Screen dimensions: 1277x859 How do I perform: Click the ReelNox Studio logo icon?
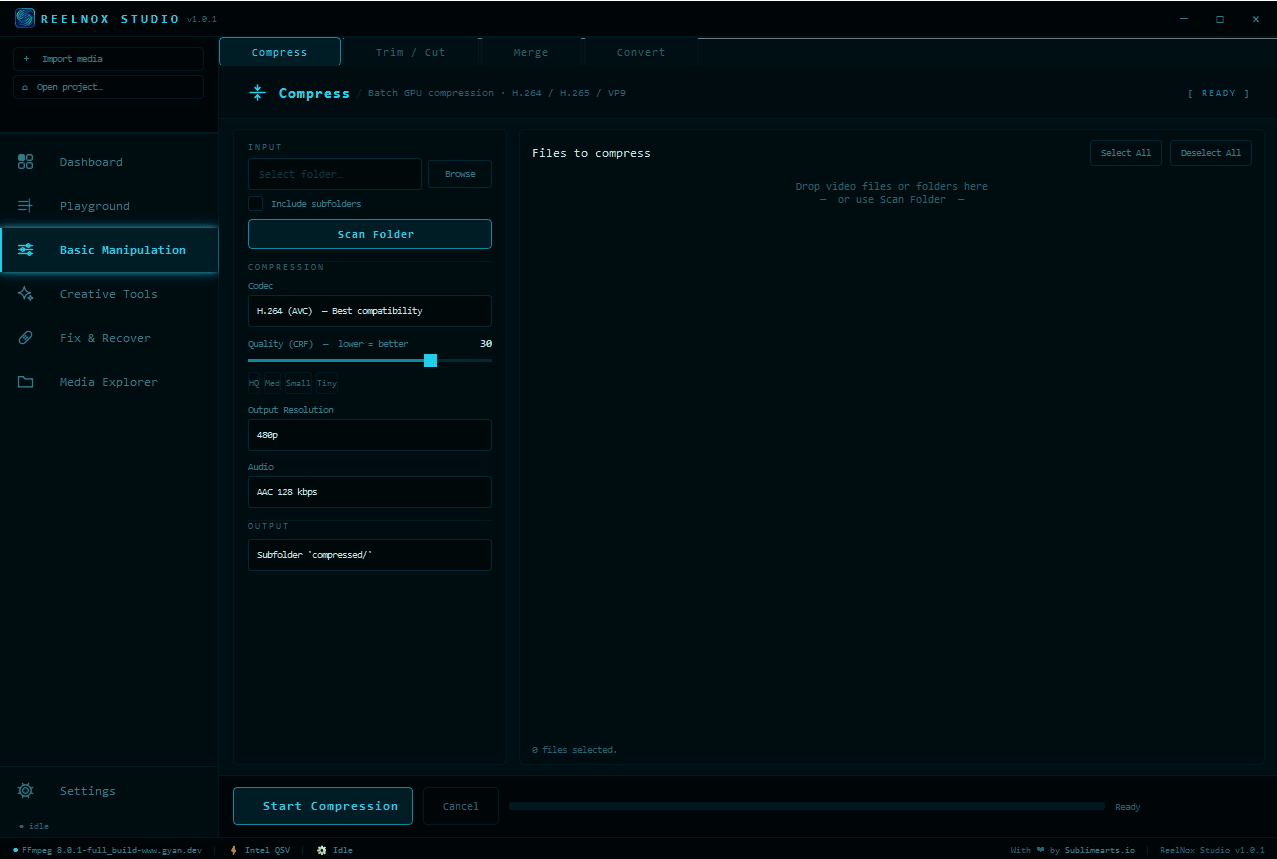coord(25,18)
